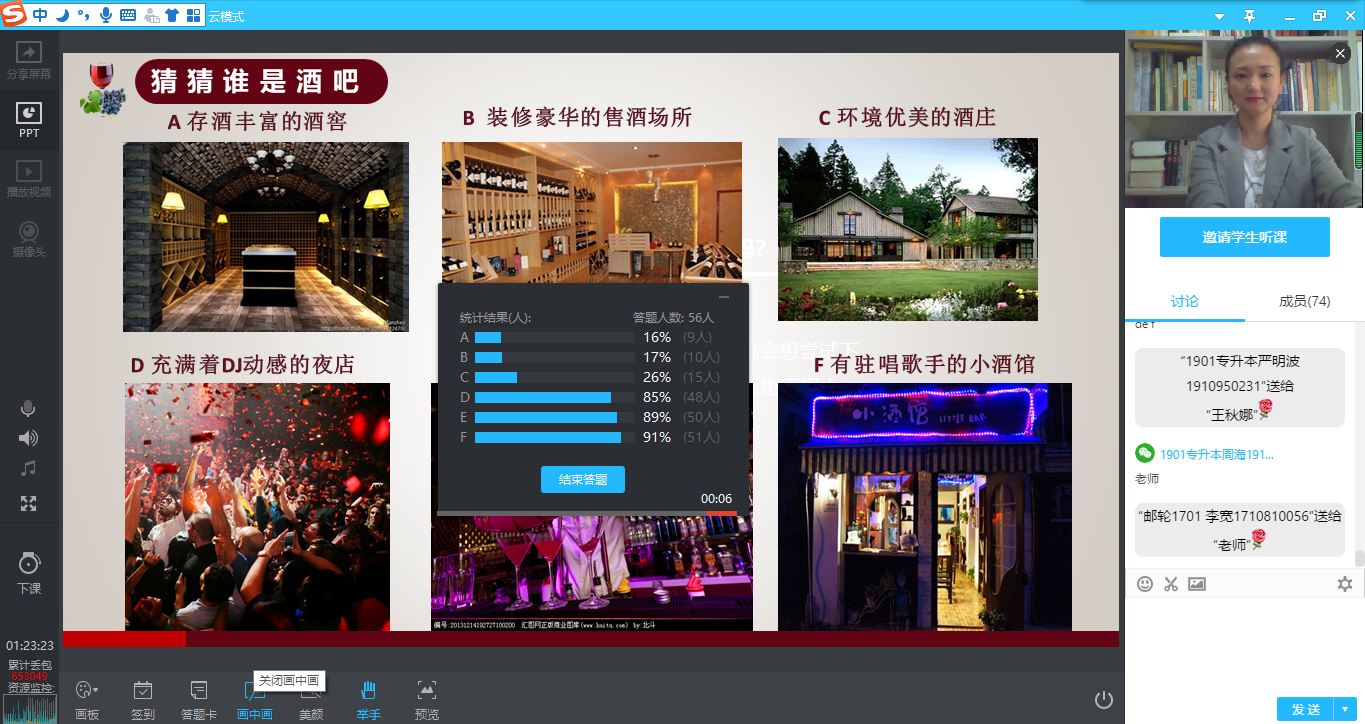Switch to the 成员(74) members tab

tap(1304, 301)
